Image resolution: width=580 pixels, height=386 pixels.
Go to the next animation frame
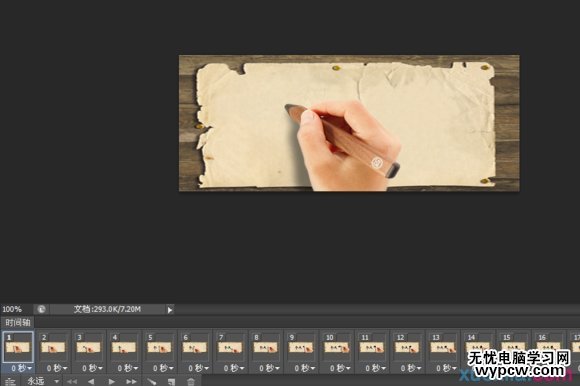[131, 382]
